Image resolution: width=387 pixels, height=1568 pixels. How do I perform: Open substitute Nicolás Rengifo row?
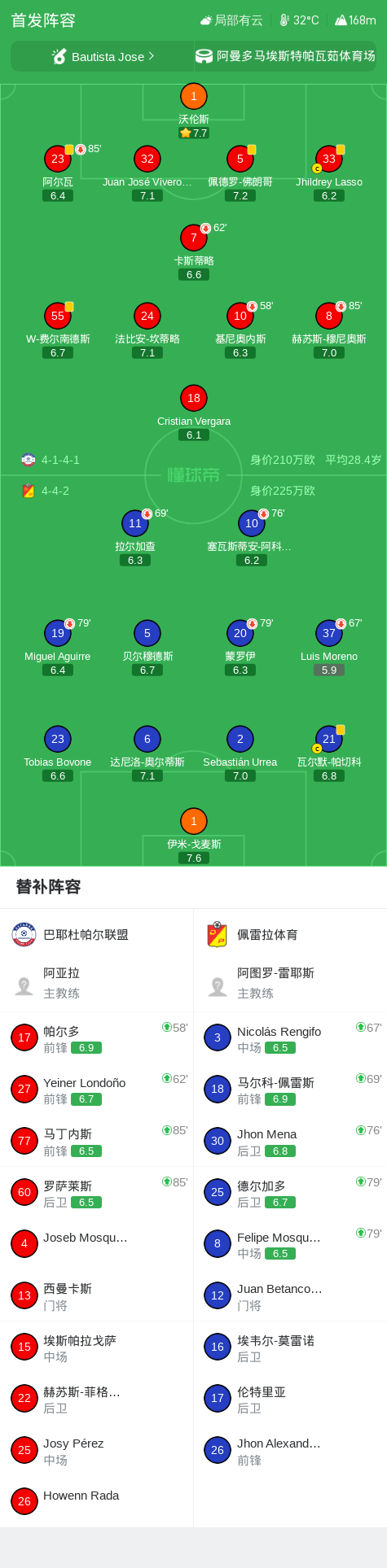[x=290, y=1037]
